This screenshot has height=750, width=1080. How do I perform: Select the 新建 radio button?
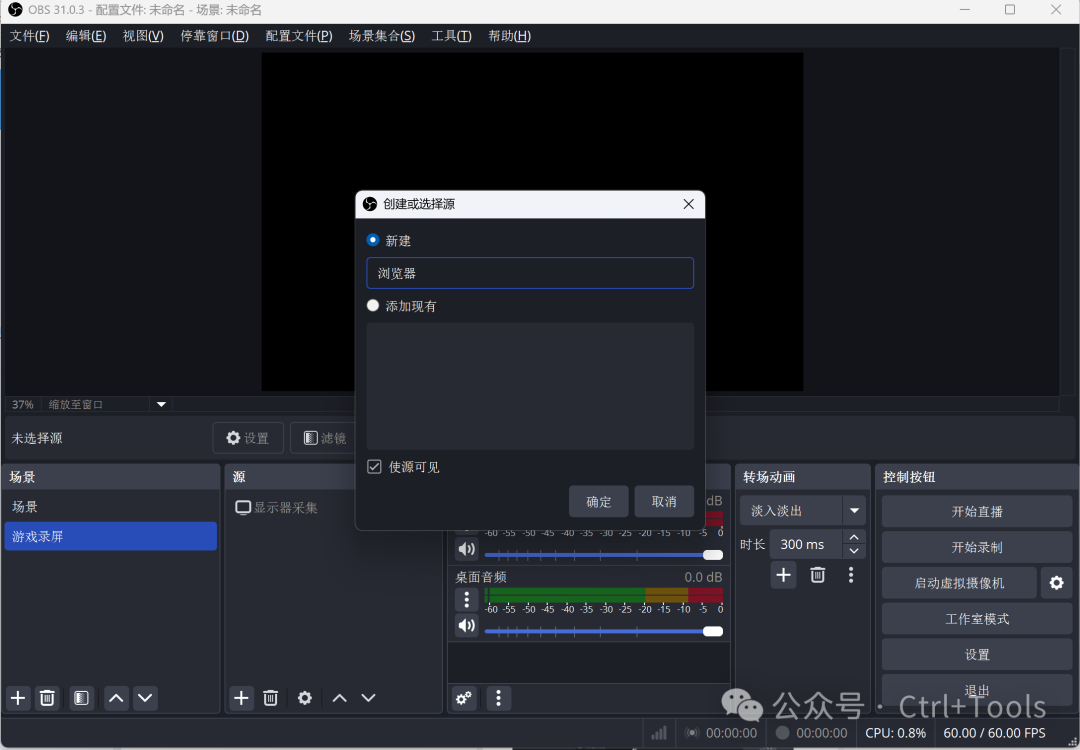pyautogui.click(x=373, y=240)
